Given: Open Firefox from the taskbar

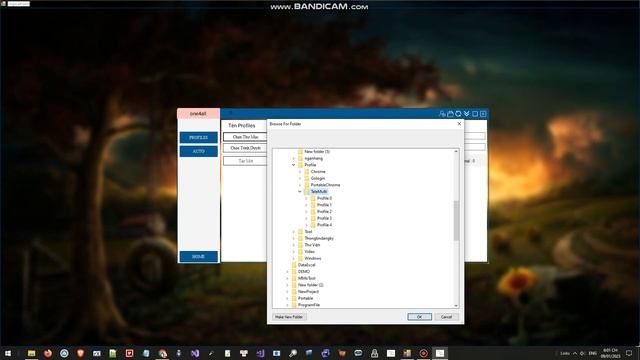Looking at the screenshot, I should point(48,353).
